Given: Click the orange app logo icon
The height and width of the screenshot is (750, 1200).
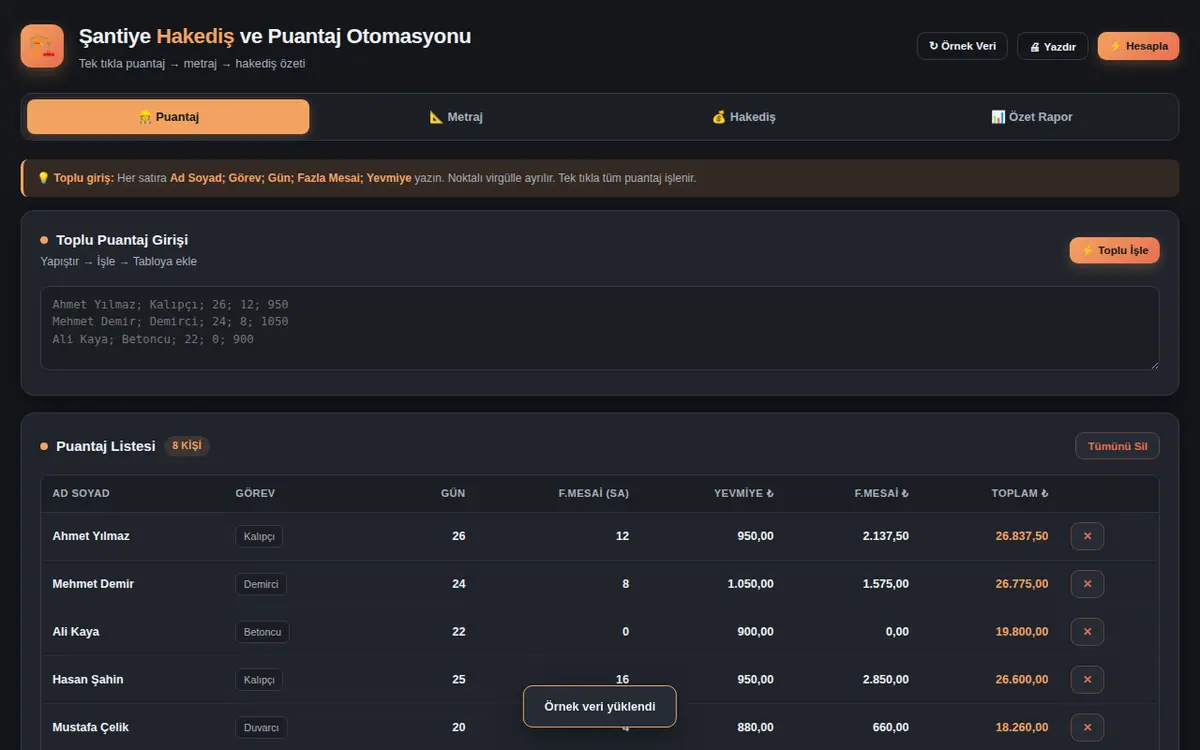Looking at the screenshot, I should [42, 46].
